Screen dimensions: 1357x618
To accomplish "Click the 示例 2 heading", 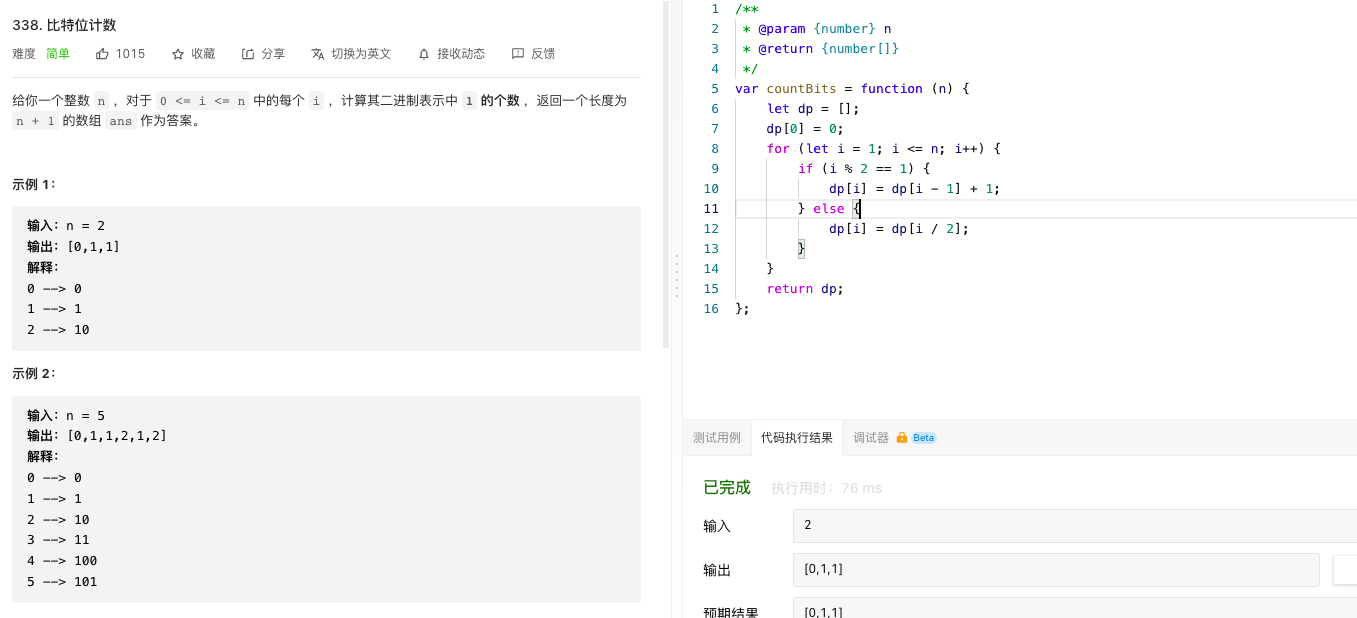I will point(34,373).
